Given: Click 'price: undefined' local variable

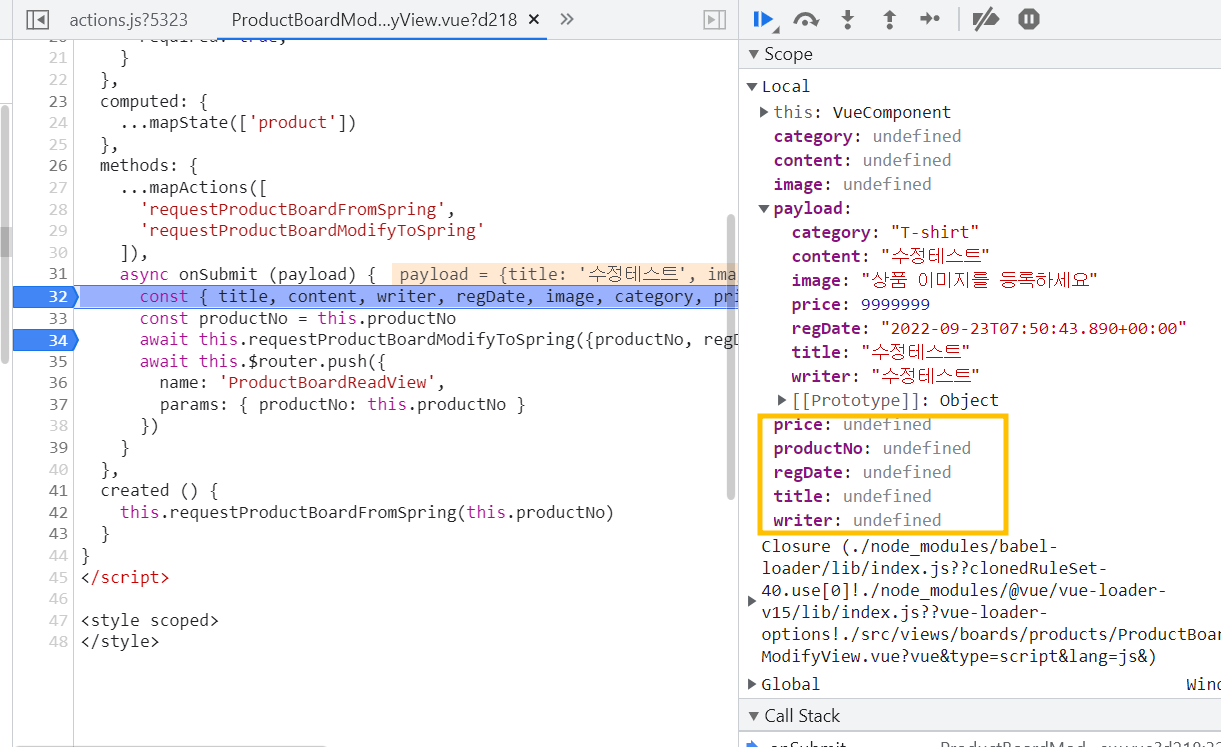Looking at the screenshot, I should [x=852, y=424].
